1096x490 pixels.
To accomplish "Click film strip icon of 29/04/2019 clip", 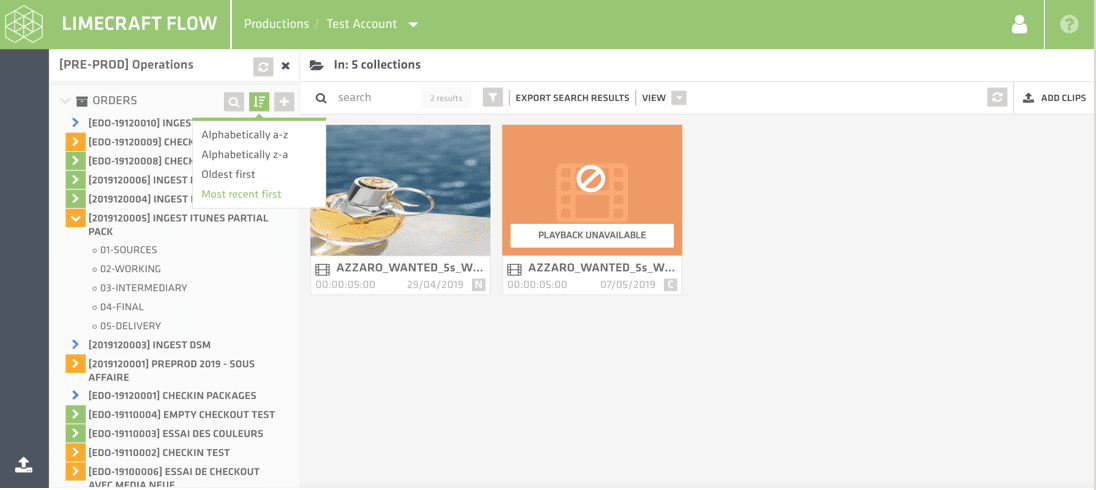I will 322,268.
